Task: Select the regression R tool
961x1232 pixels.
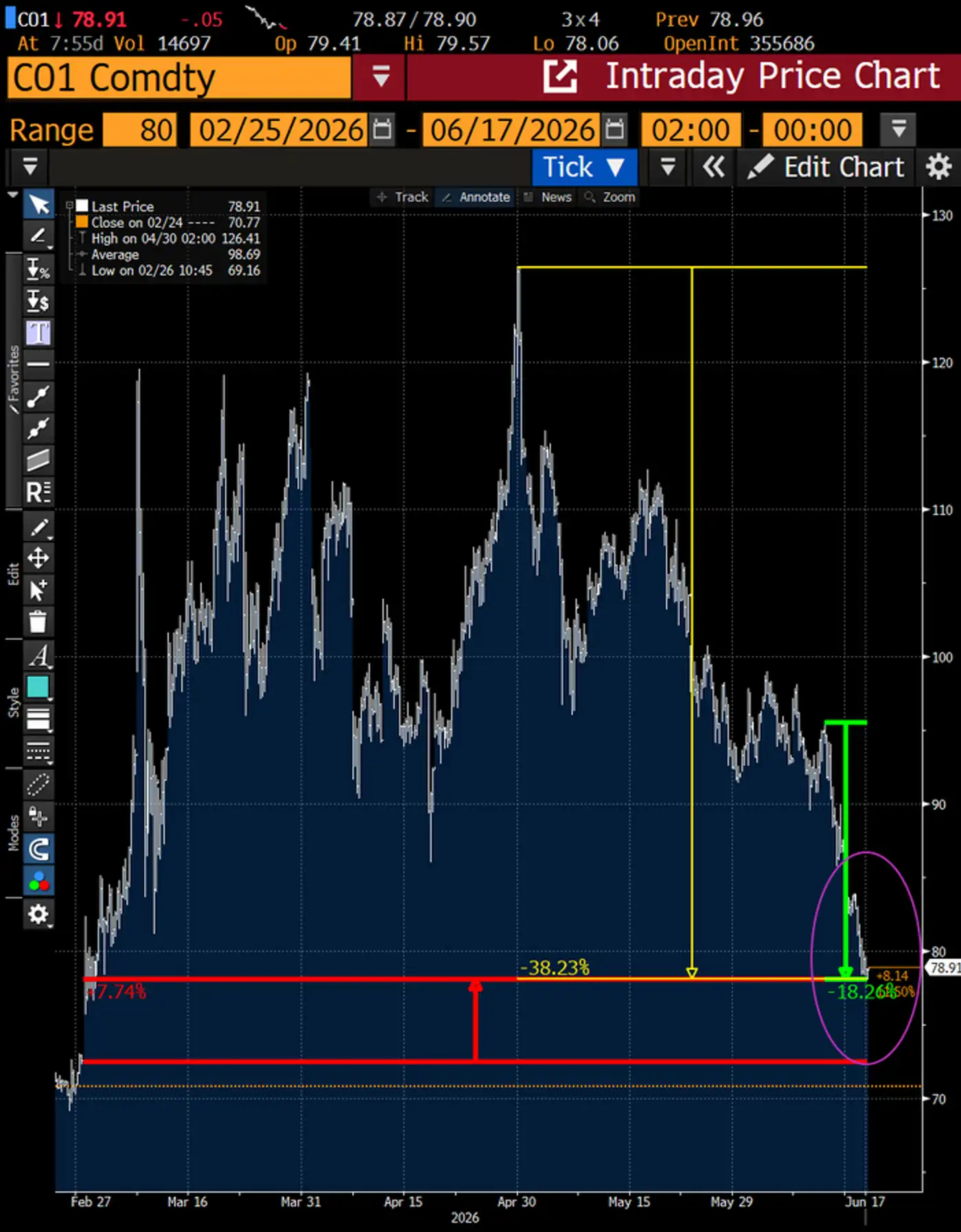Action: coord(38,491)
